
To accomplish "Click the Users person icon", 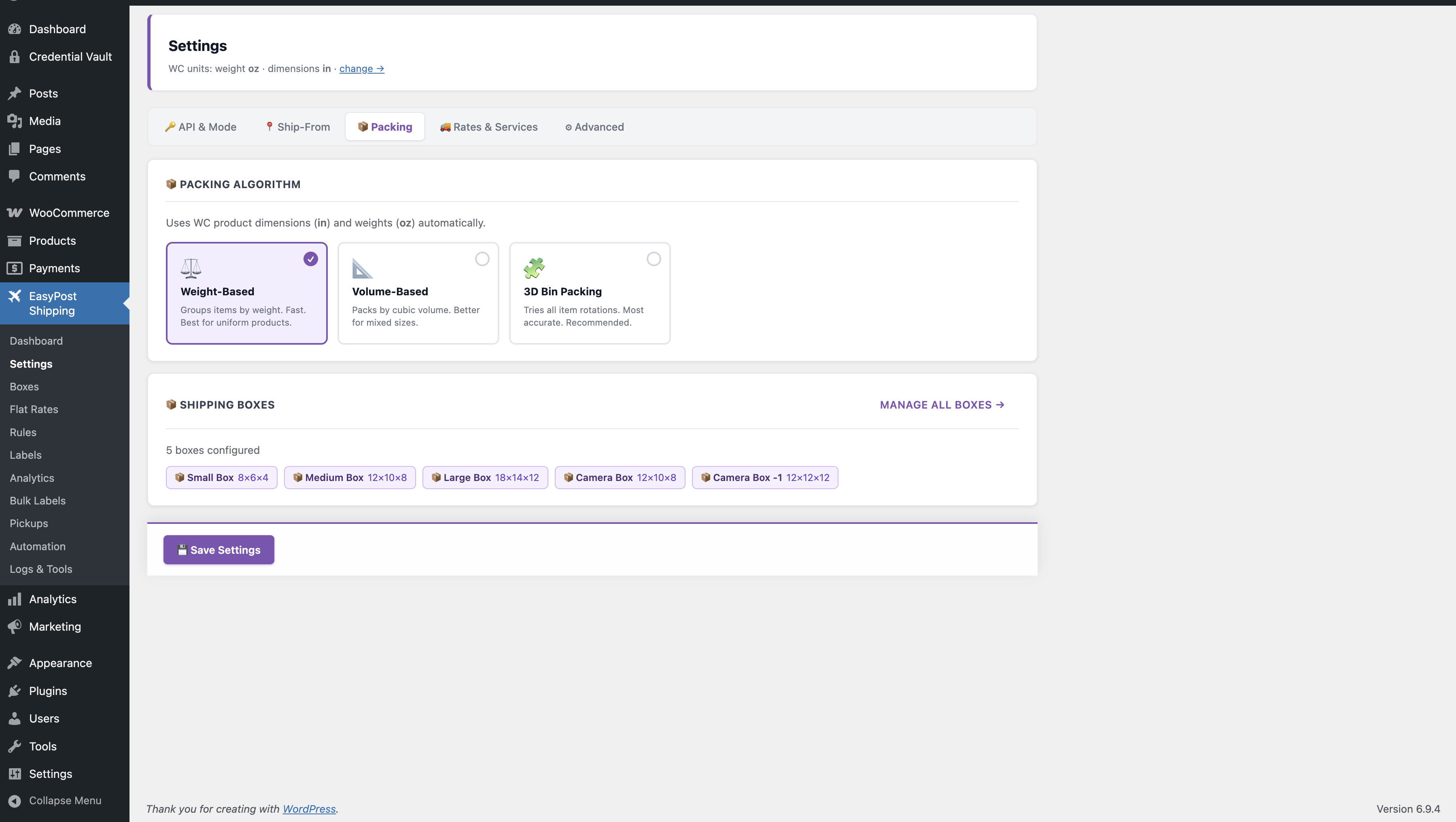I will pyautogui.click(x=15, y=718).
